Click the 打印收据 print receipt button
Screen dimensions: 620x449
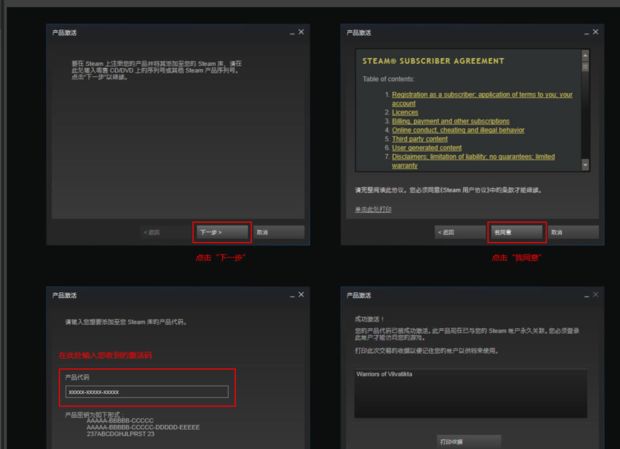tap(469, 441)
